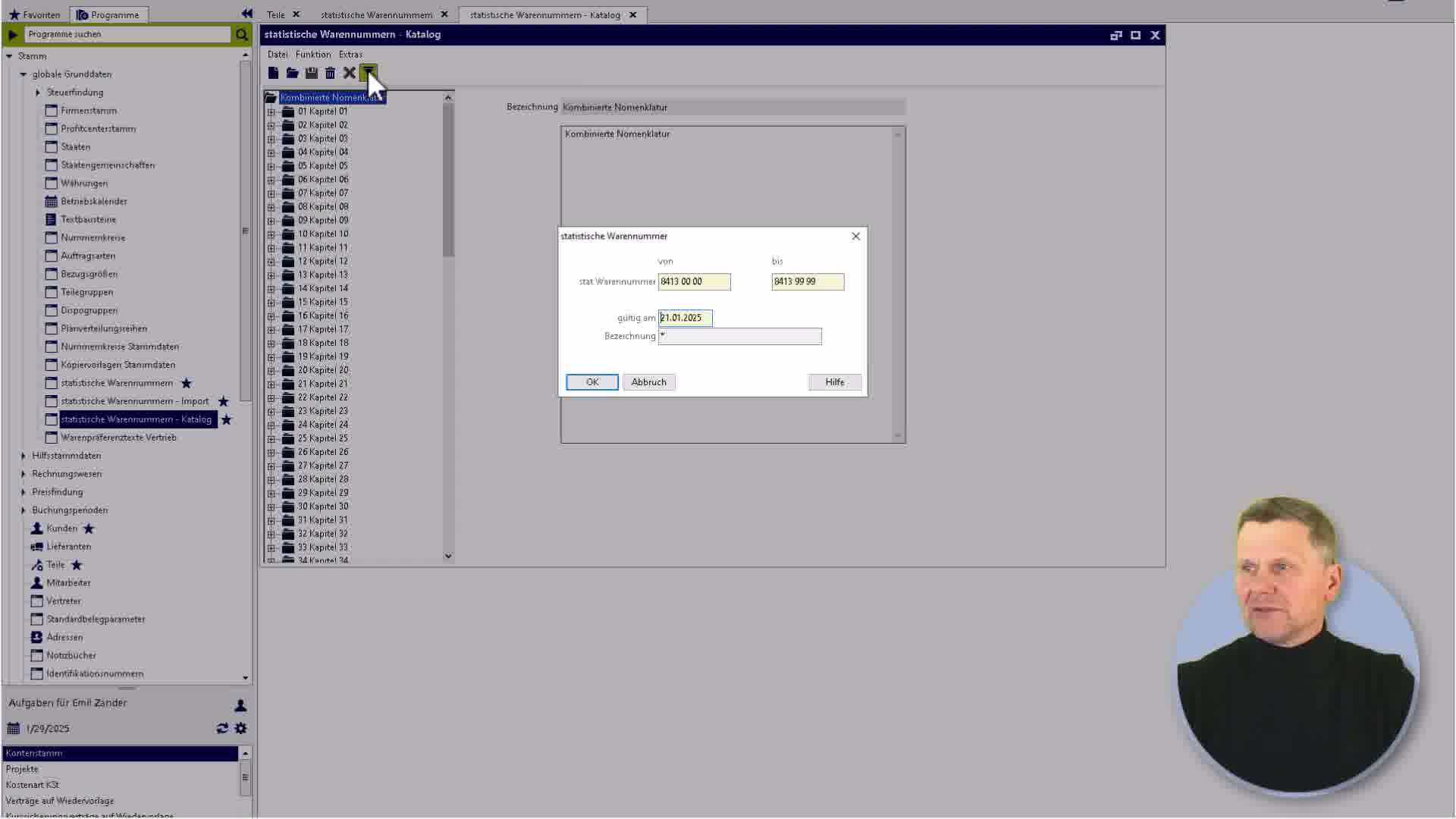The width and height of the screenshot is (1456, 819).
Task: Click the New document toolbar icon
Action: (x=273, y=73)
